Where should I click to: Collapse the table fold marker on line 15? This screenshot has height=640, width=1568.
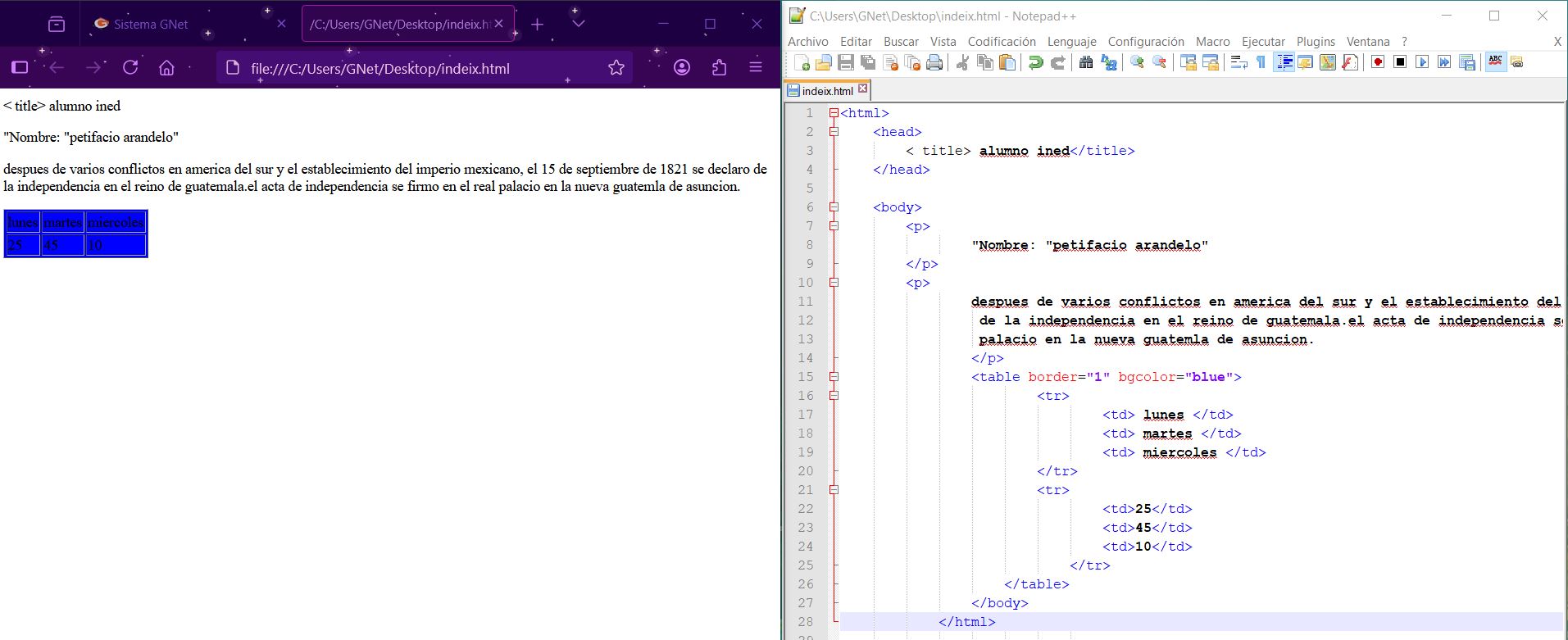tap(834, 377)
